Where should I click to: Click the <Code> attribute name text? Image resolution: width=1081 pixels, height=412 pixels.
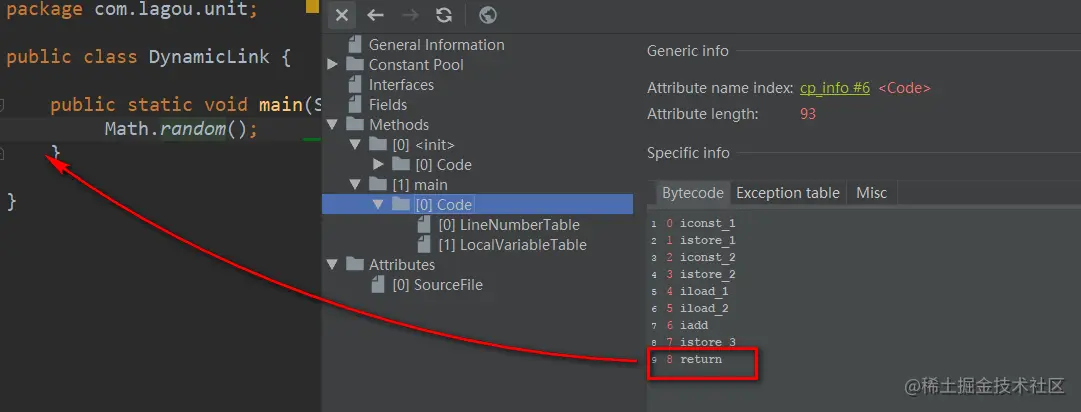pyautogui.click(x=905, y=88)
